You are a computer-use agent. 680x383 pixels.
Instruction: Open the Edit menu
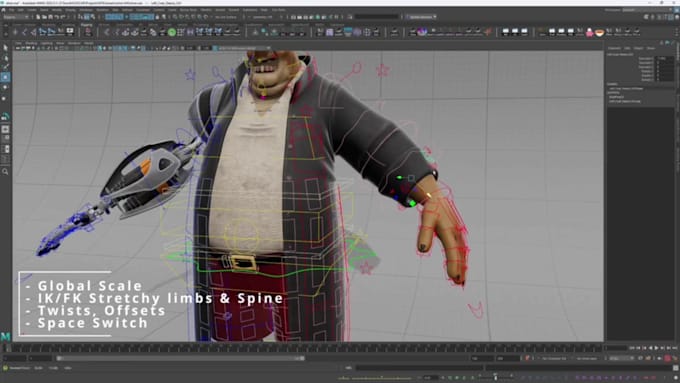[x=20, y=10]
